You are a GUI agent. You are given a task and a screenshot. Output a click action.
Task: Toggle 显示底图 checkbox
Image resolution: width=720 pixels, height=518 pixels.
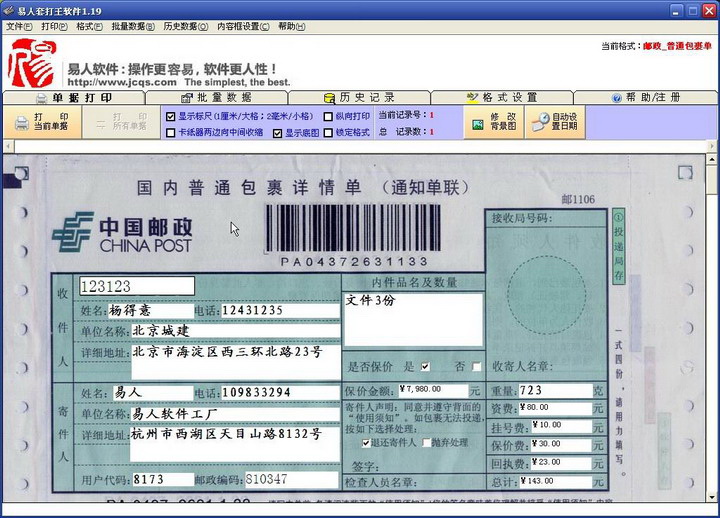[x=277, y=133]
